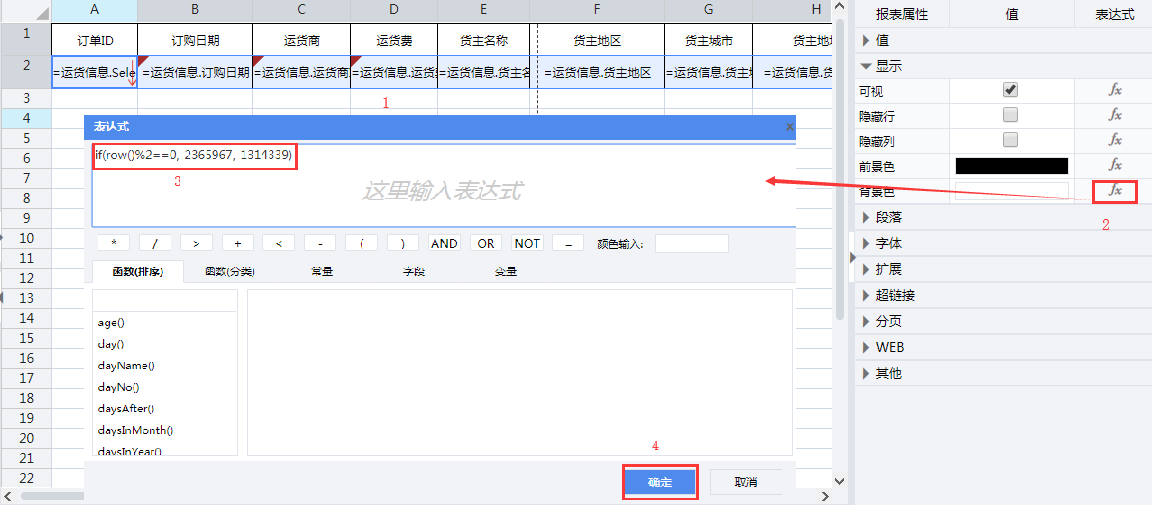Viewport: 1159px width, 507px height.
Task: Insert the OR operator into the expression
Action: (x=486, y=243)
